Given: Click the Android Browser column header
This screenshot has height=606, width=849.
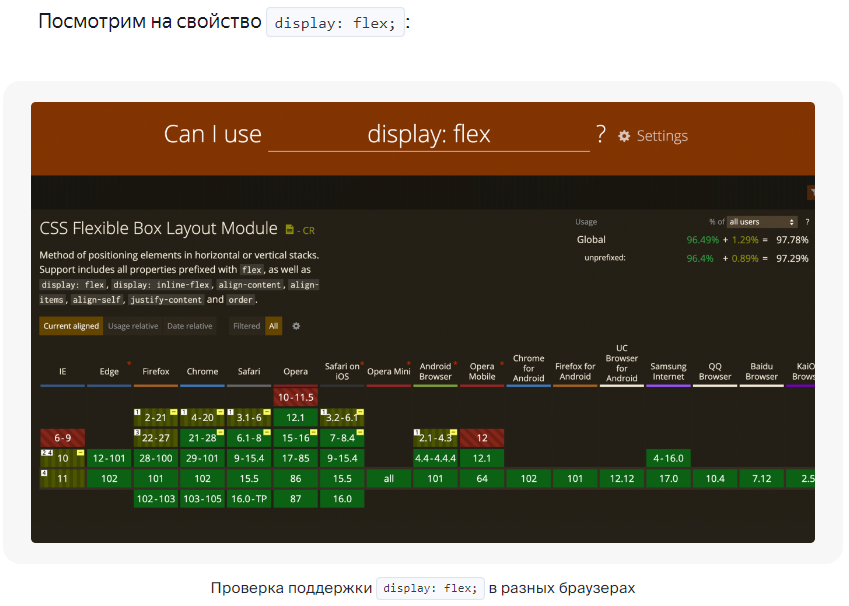Looking at the screenshot, I should pos(435,372).
